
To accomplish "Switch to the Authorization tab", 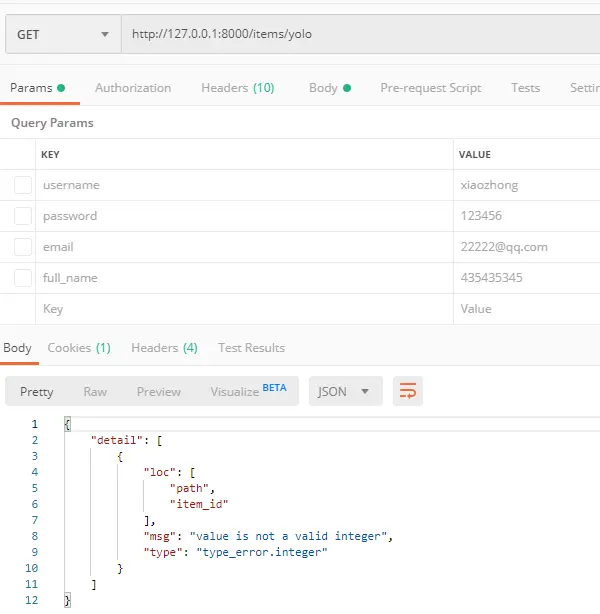I will (x=133, y=88).
